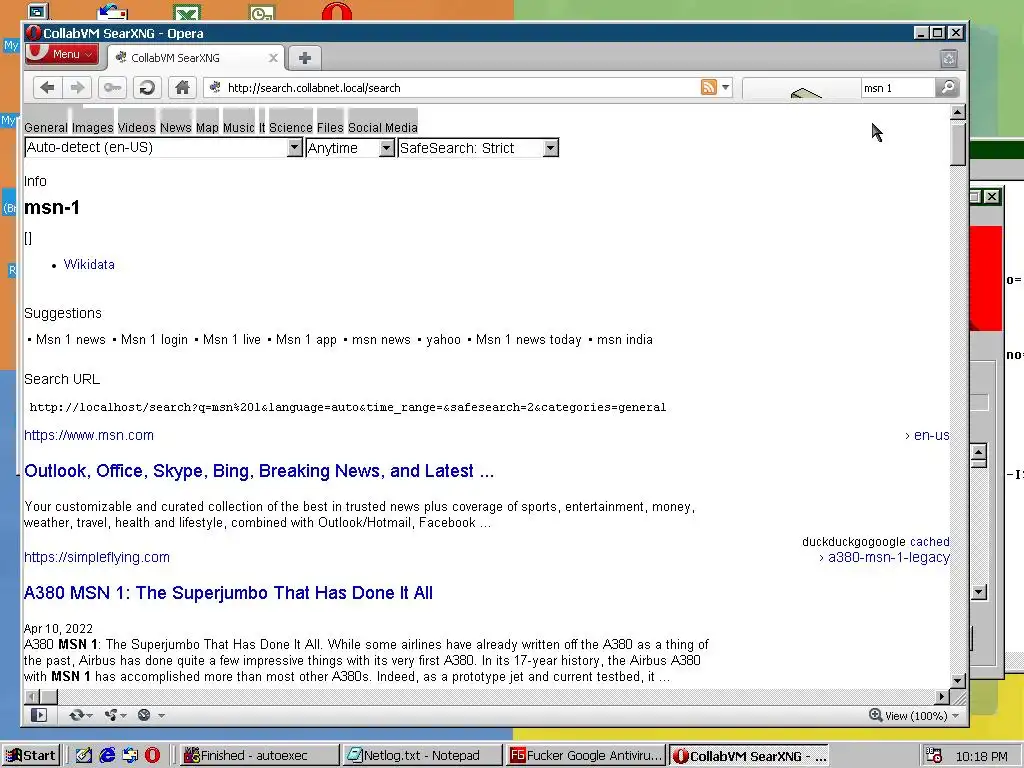The height and width of the screenshot is (768, 1024).
Task: Reload the page with the Reload icon
Action: point(148,88)
